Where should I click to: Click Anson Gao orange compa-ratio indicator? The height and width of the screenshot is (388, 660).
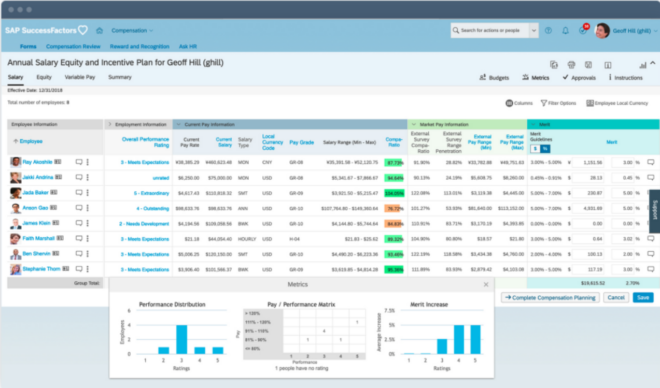[x=394, y=208]
